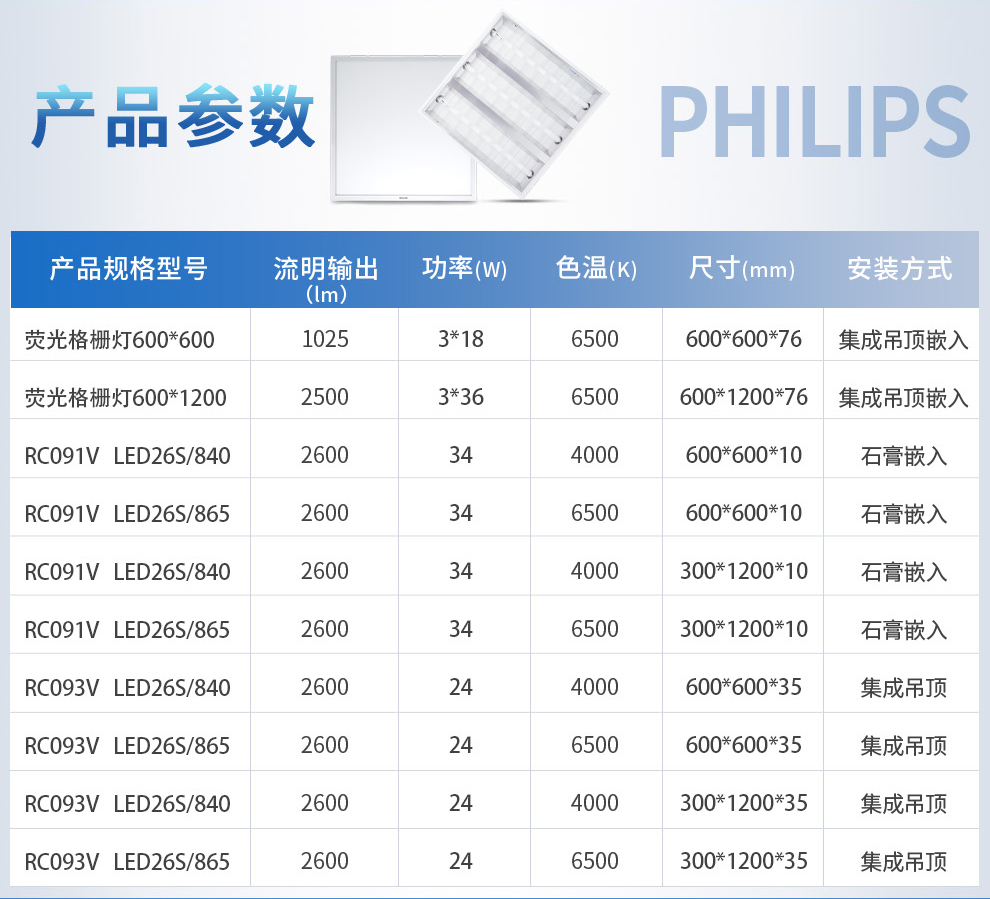Click 300*1200*35 size beside RC093V LED26S/865
The width and height of the screenshot is (990, 899).
pyautogui.click(x=744, y=862)
